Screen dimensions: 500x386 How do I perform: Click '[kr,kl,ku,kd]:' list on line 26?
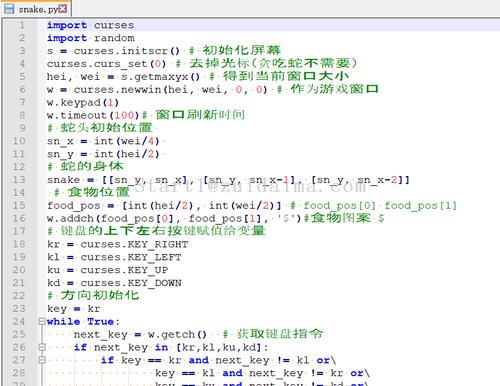point(222,347)
